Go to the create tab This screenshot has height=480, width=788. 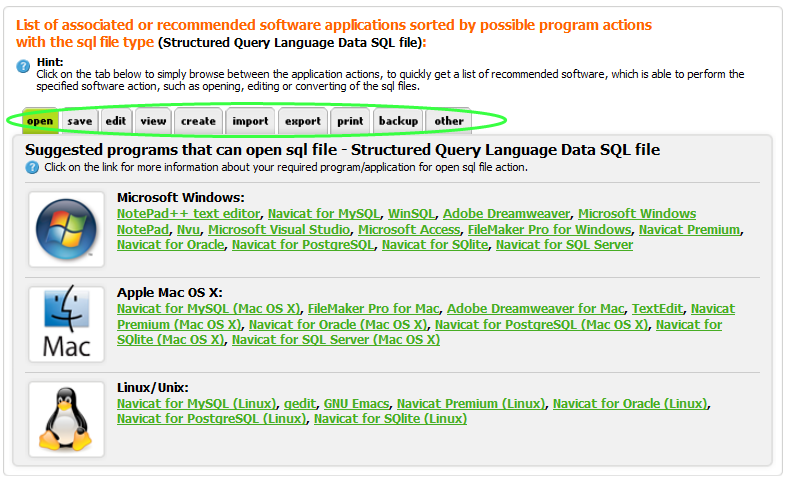point(199,121)
